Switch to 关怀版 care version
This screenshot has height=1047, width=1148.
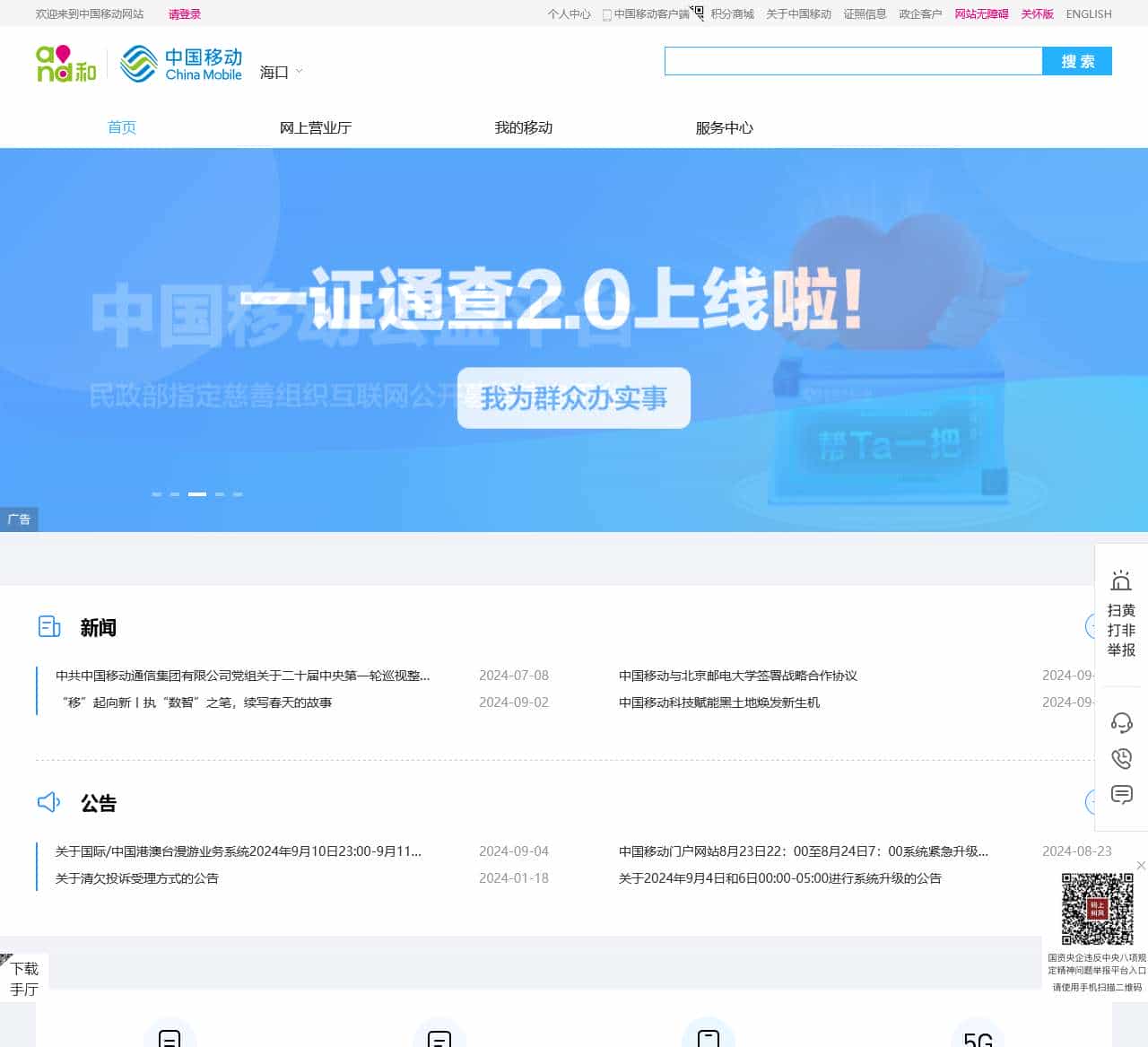click(1038, 14)
